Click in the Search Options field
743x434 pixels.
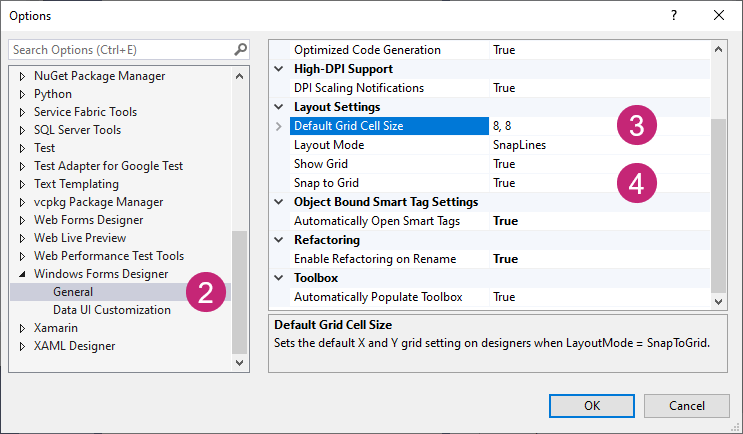coord(120,49)
